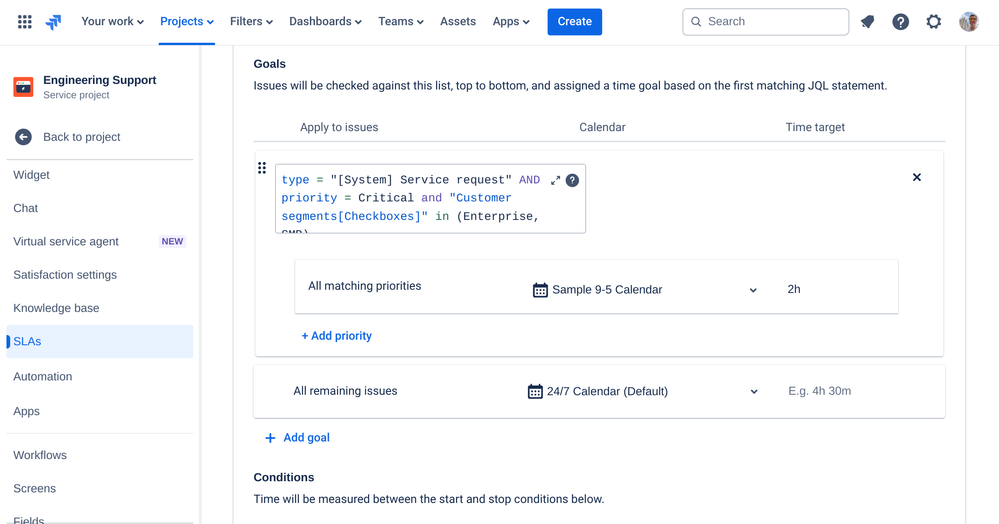Image resolution: width=999 pixels, height=524 pixels.
Task: Remove the goal with the X icon
Action: pyautogui.click(x=917, y=177)
